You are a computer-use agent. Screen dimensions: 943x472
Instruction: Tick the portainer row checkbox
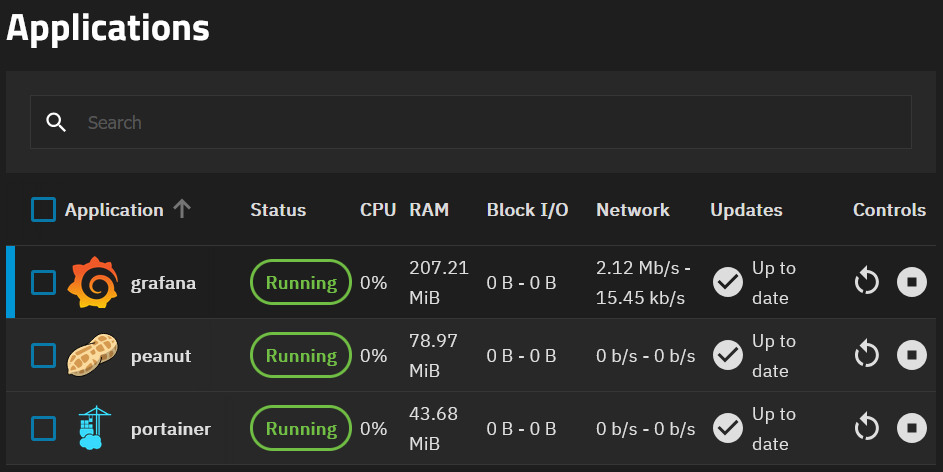(x=43, y=429)
